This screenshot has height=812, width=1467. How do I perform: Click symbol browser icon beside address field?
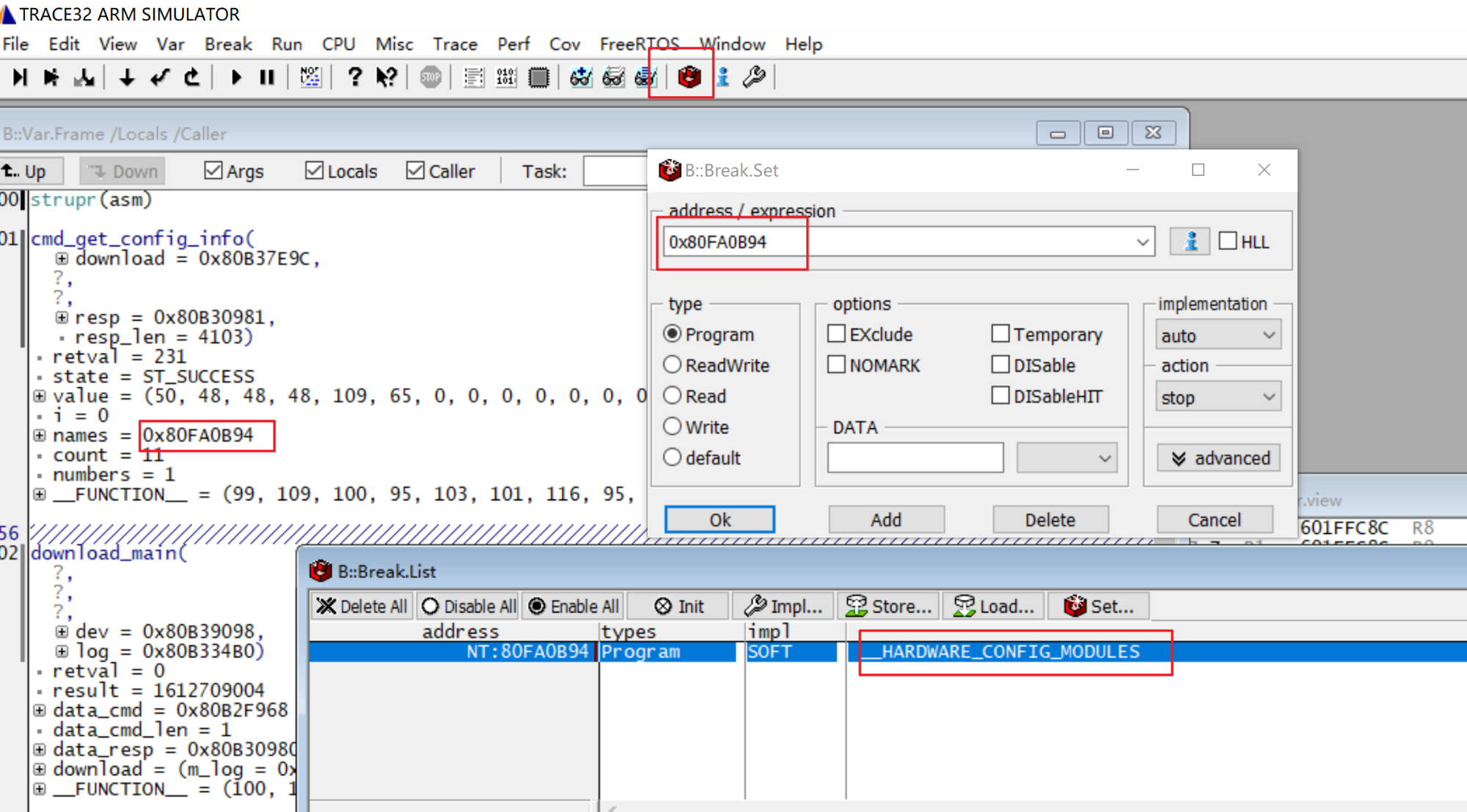(x=1190, y=241)
